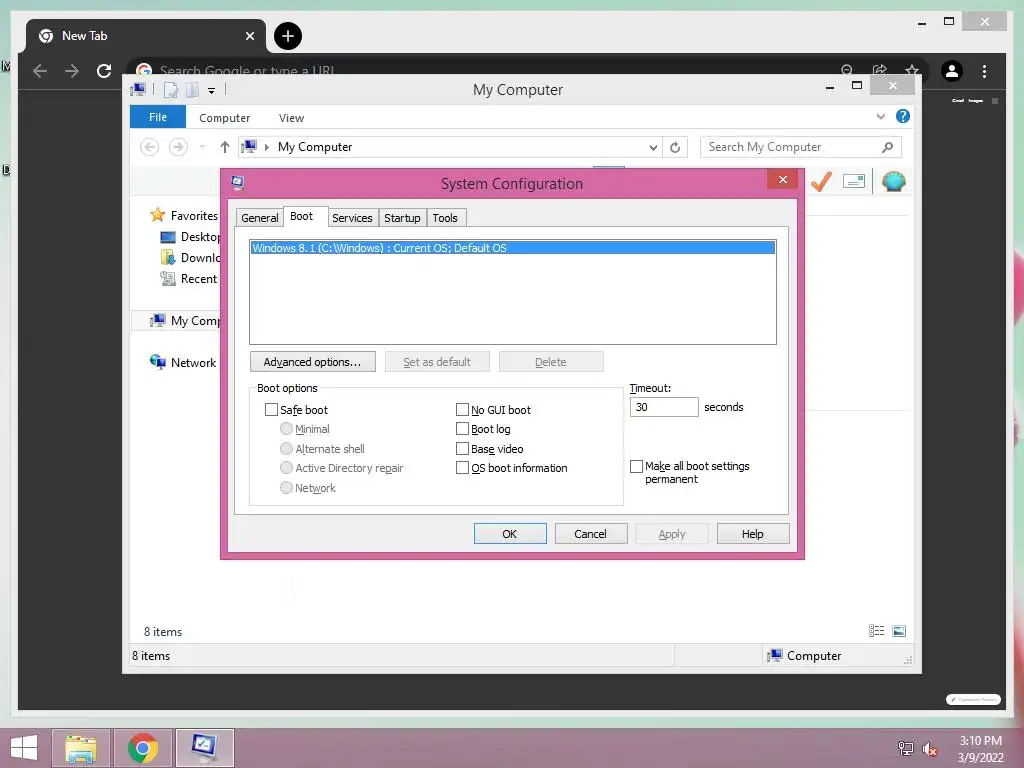1024x768 pixels.
Task: Select the Minimal radio button
Action: point(286,428)
